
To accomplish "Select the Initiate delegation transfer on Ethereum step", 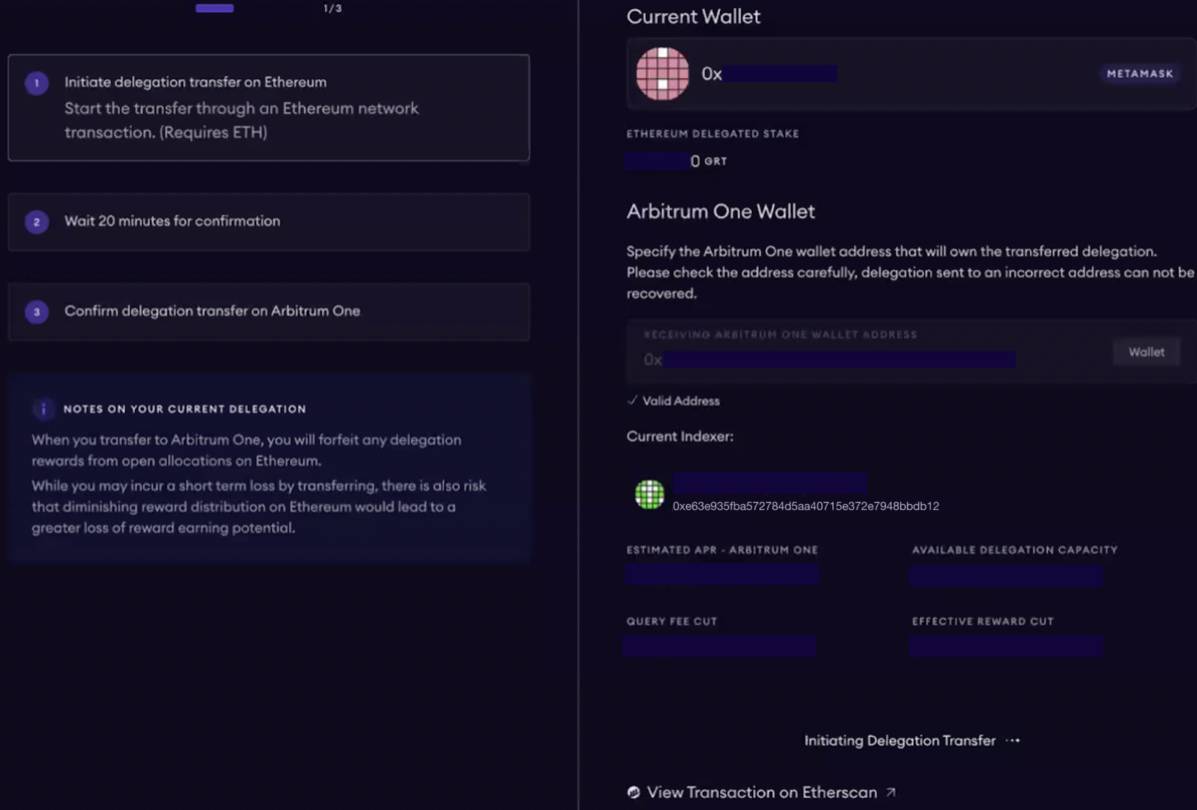I will pos(268,108).
